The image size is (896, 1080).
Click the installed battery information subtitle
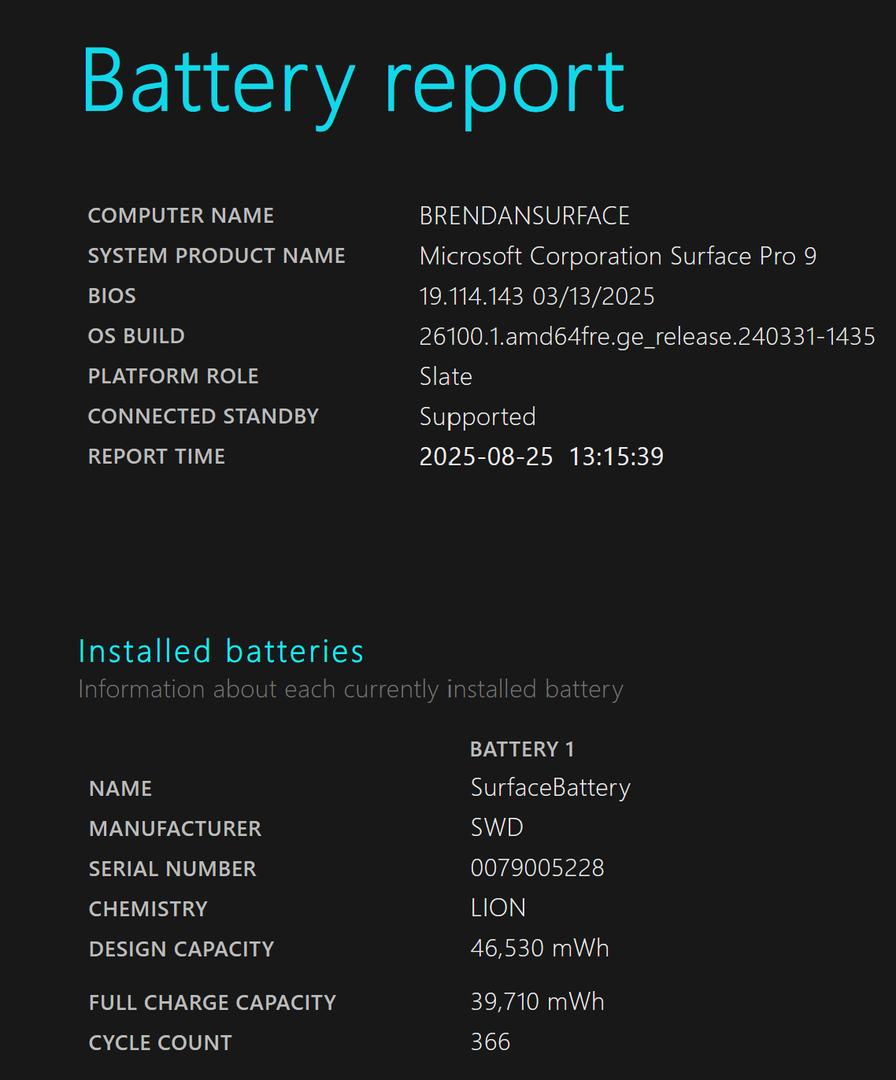point(351,689)
